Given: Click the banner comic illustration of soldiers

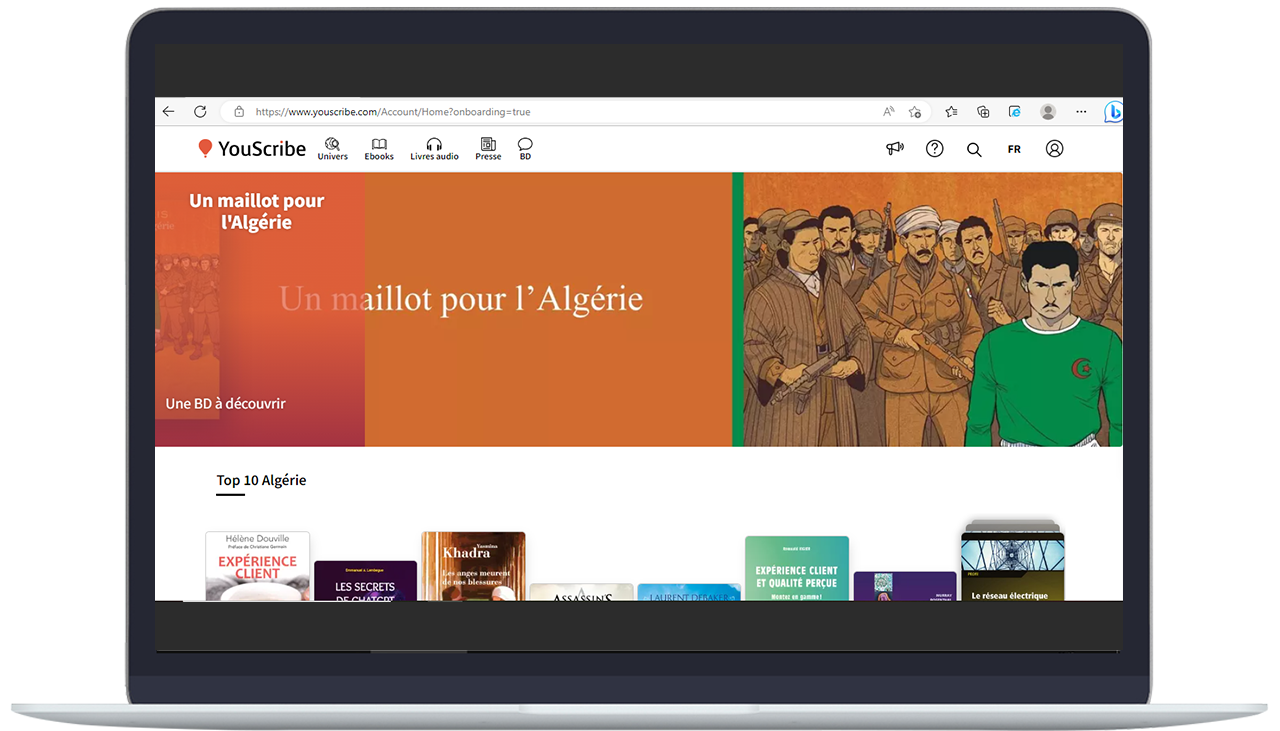Looking at the screenshot, I should tap(932, 309).
